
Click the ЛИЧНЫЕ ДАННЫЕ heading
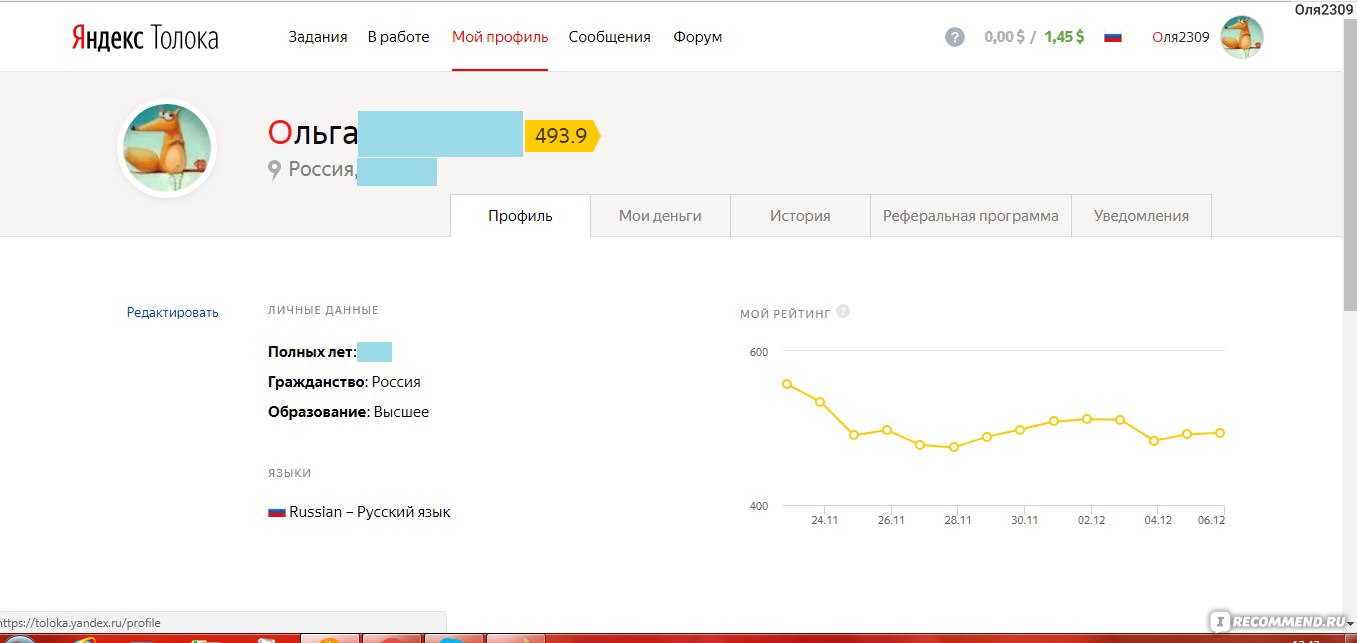point(323,311)
